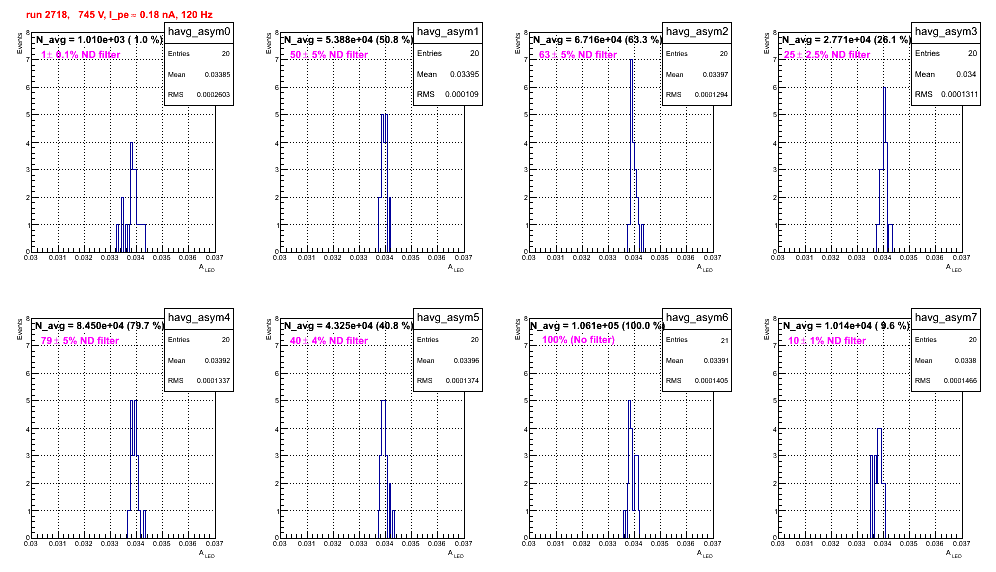This screenshot has width=996, height=572.
Task: Click the N_avg = 5.388e+04 label
Action: coord(348,40)
